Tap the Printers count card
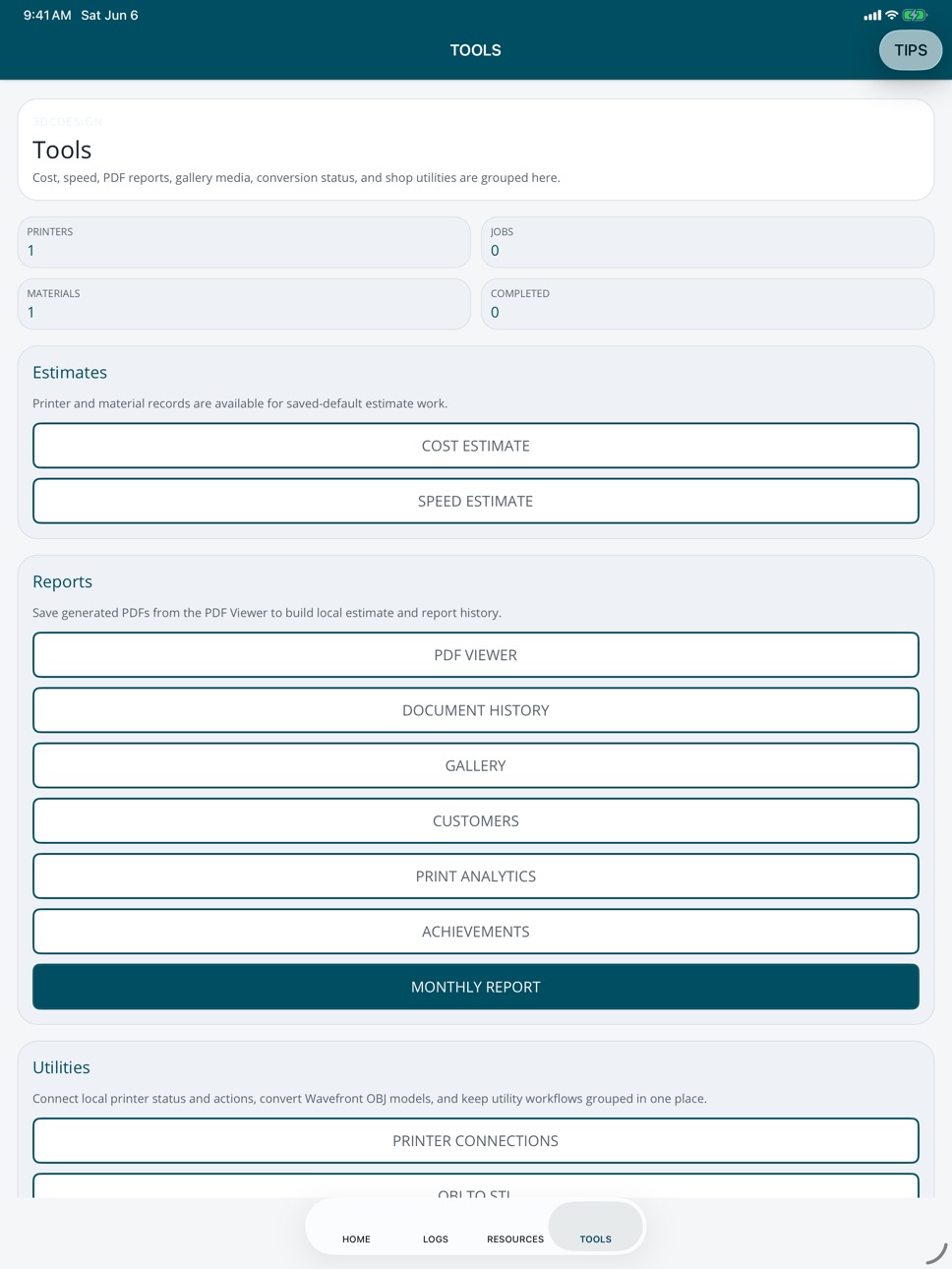The width and height of the screenshot is (952, 1269). pyautogui.click(x=244, y=242)
